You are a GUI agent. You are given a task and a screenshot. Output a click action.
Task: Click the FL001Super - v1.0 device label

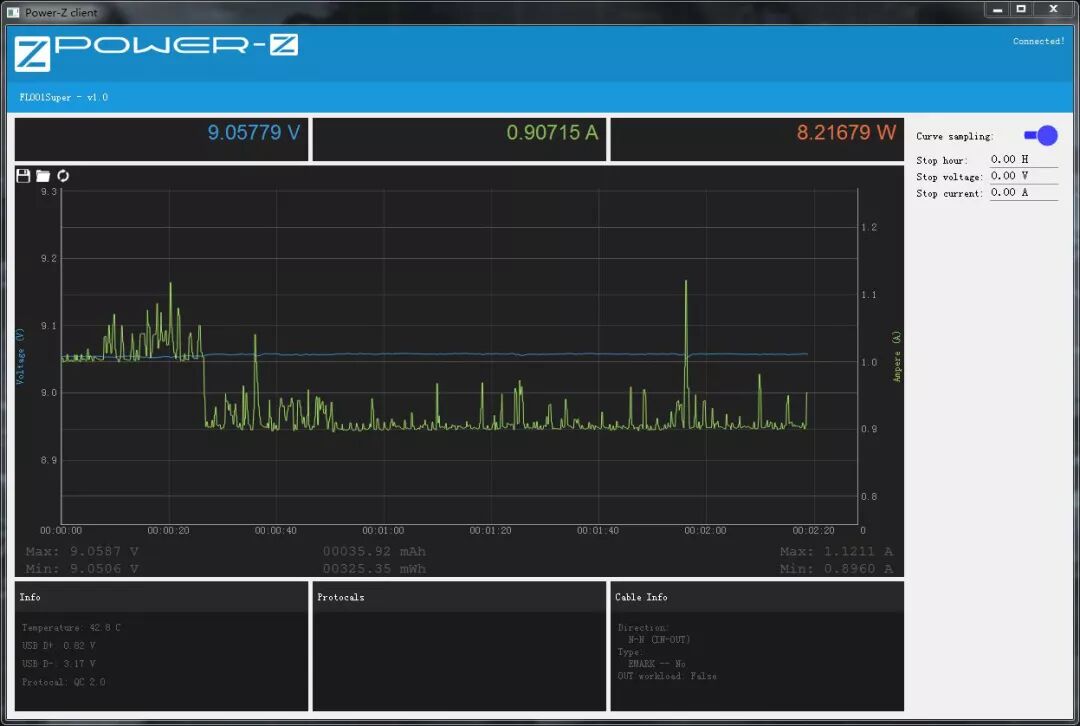[x=63, y=97]
